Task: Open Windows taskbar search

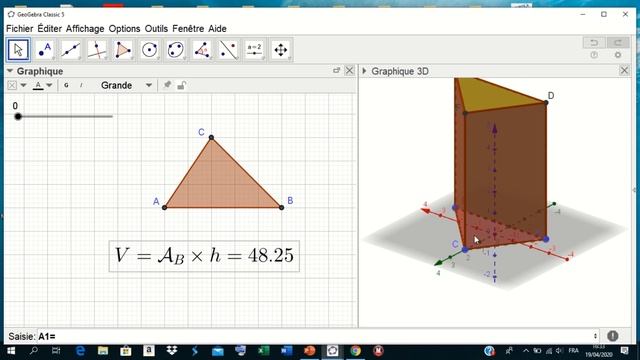Action: (x=34, y=351)
